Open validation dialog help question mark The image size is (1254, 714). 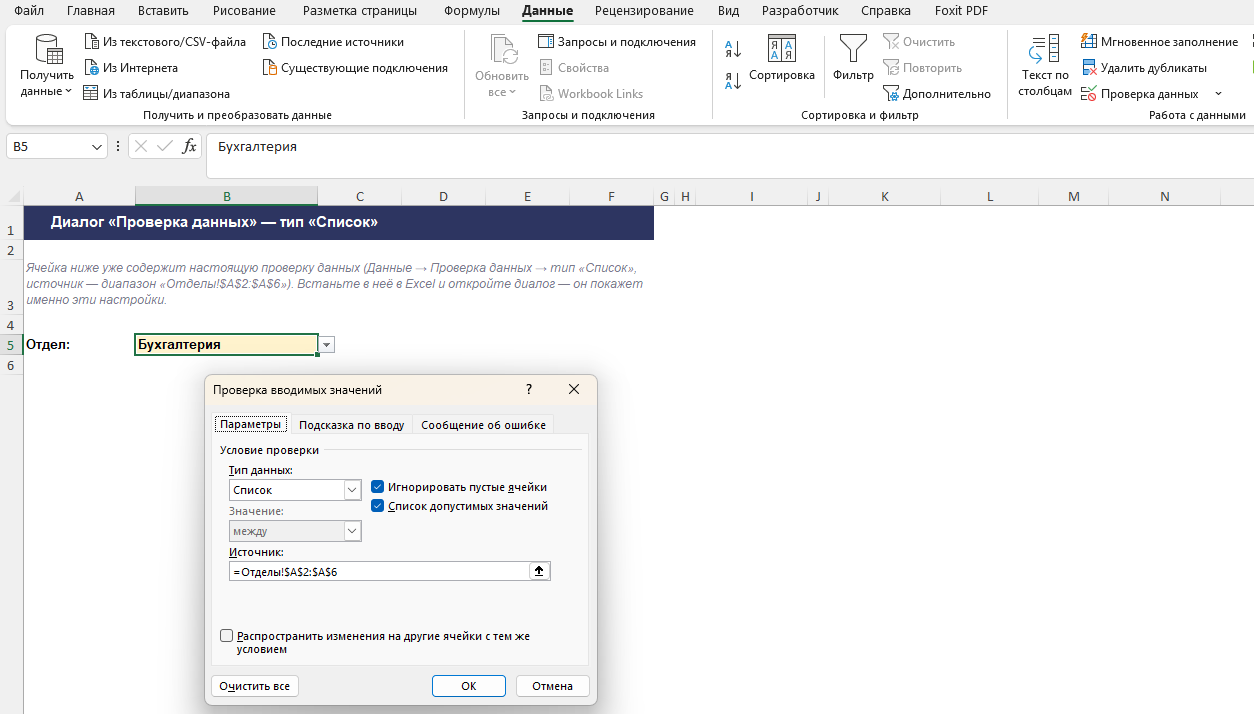(529, 390)
